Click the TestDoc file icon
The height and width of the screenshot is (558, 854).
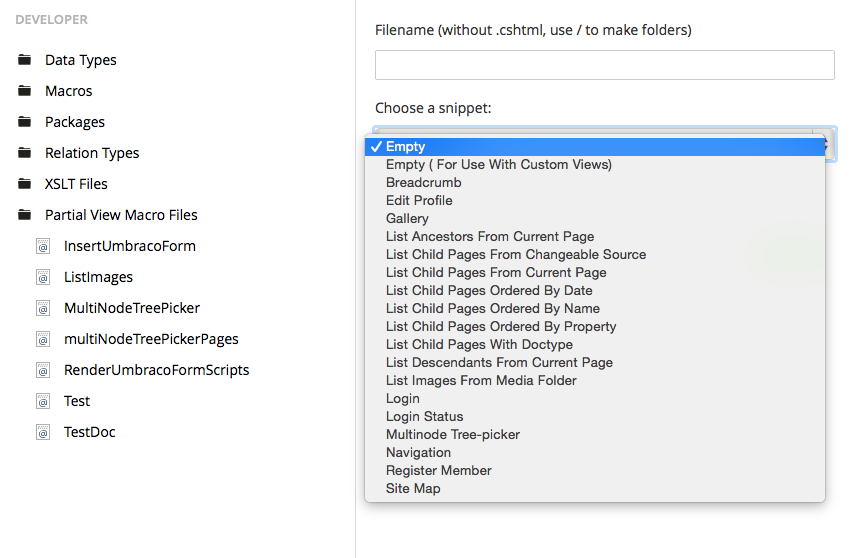[43, 432]
